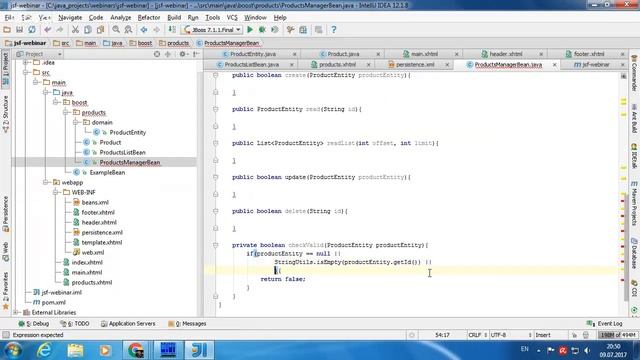Click the Save All toolbar icon
This screenshot has height=360, width=640.
(x=19, y=30)
